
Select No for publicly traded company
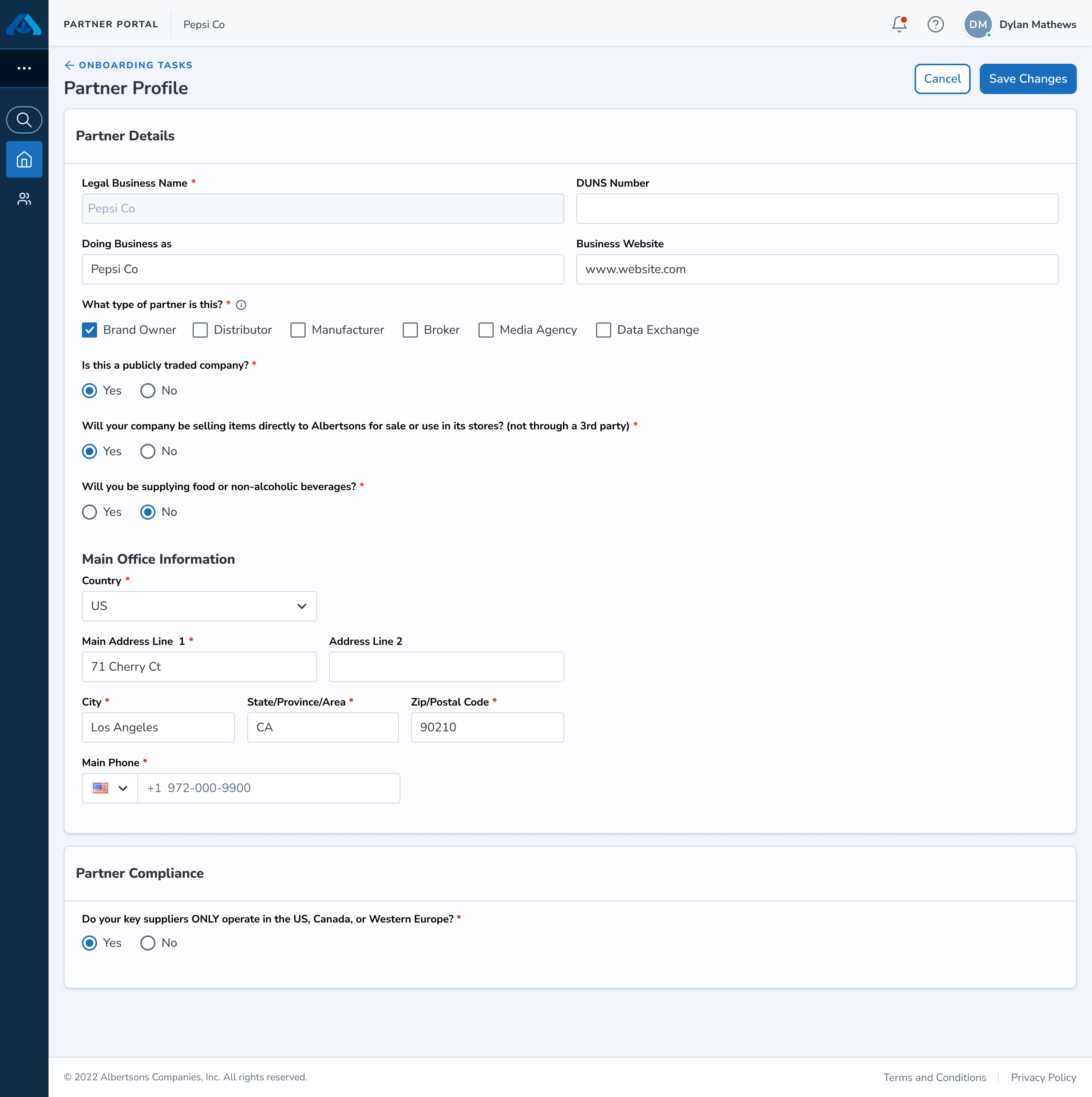click(x=148, y=391)
